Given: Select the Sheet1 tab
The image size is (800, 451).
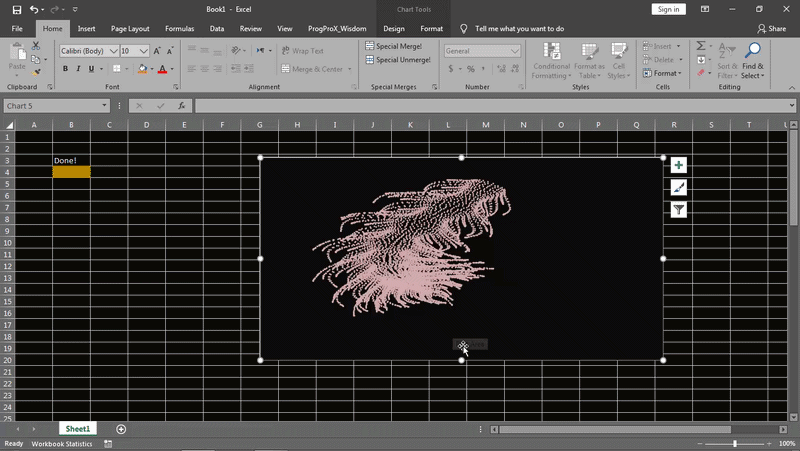Looking at the screenshot, I should [78, 429].
